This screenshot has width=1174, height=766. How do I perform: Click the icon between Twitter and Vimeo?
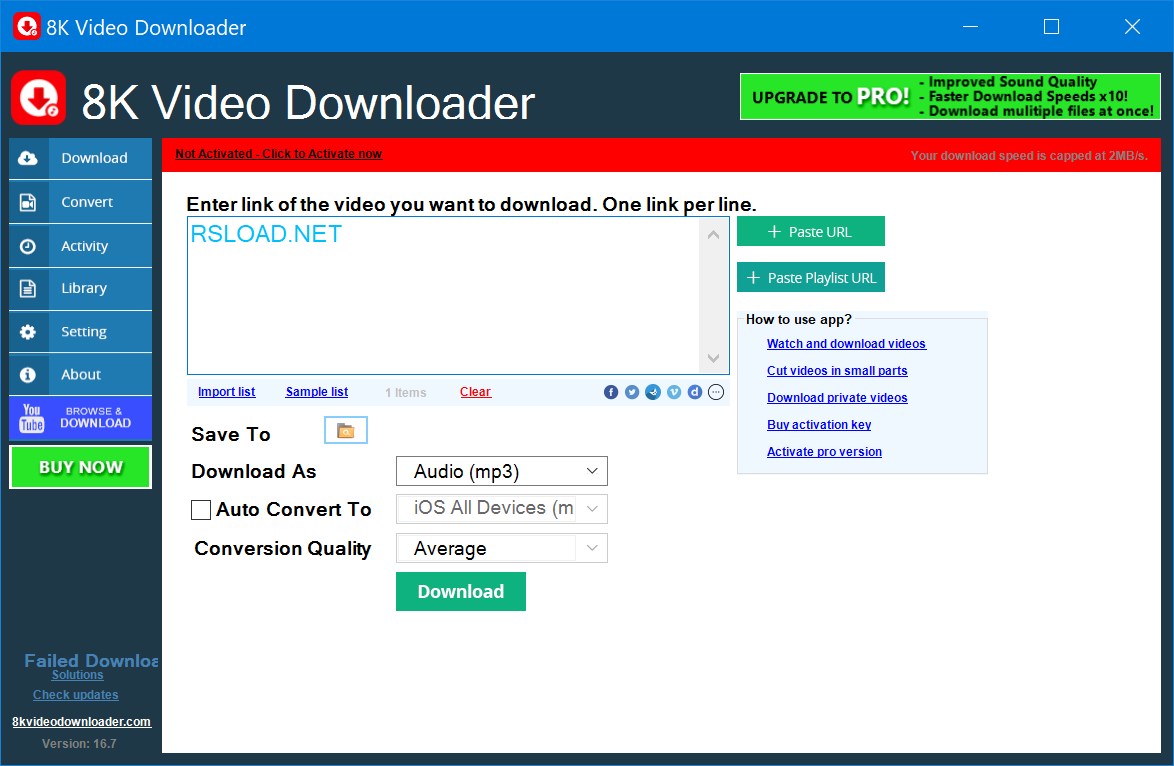point(653,392)
